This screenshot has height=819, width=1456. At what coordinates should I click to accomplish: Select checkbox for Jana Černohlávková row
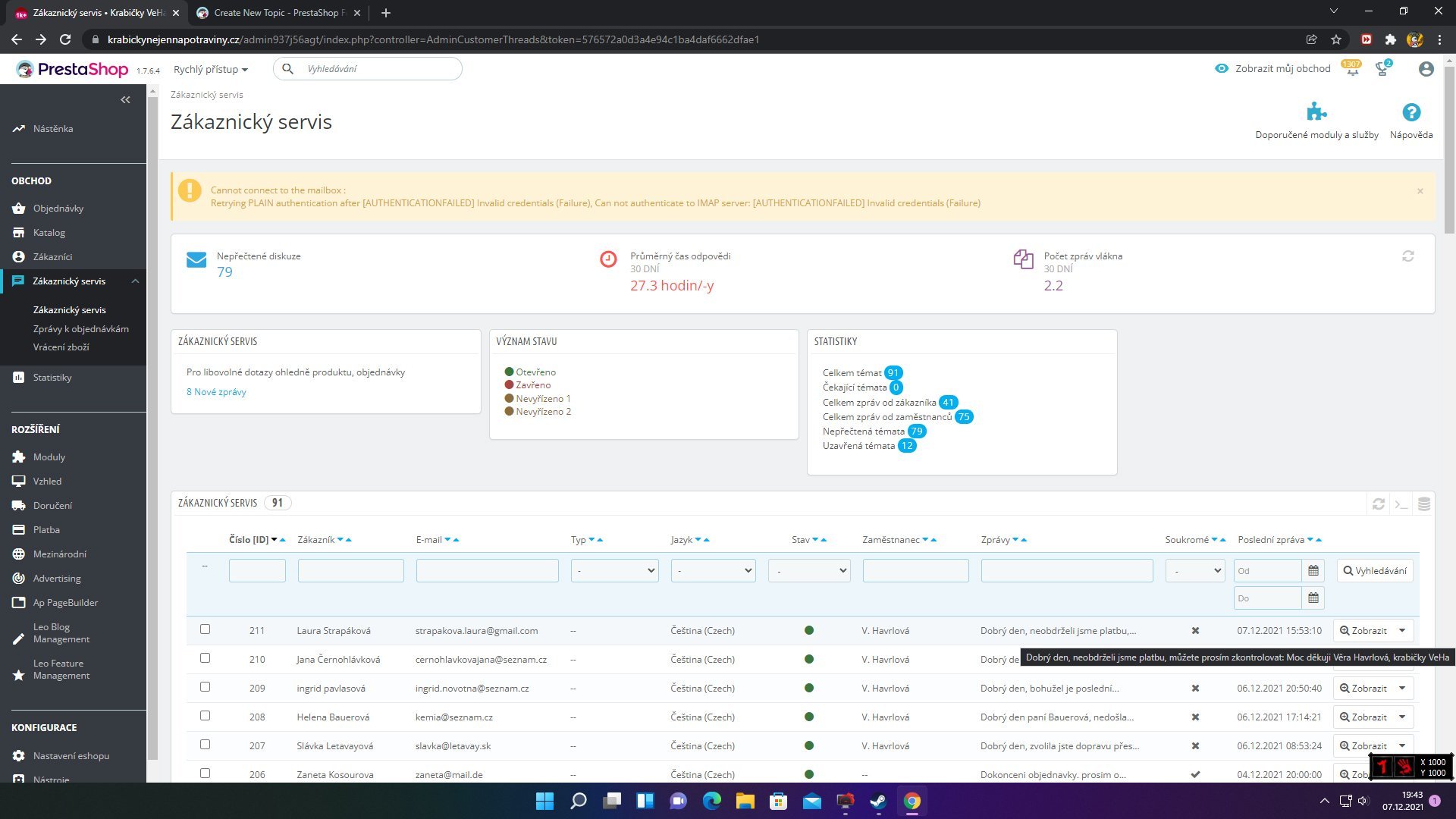[x=205, y=658]
